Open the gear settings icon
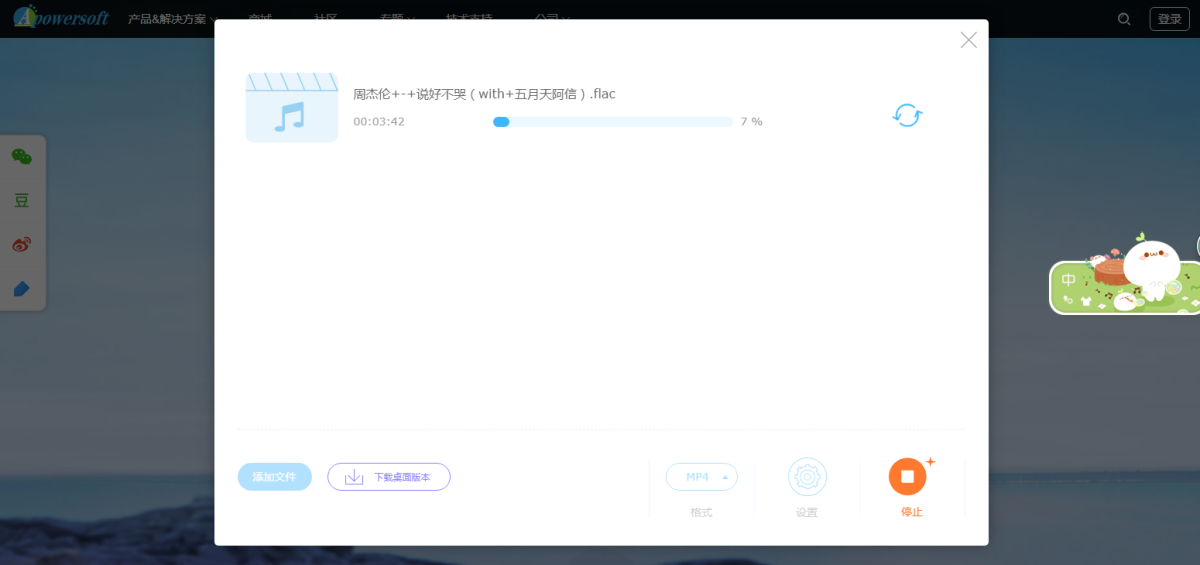Screen dimensions: 1200x565 point(807,477)
